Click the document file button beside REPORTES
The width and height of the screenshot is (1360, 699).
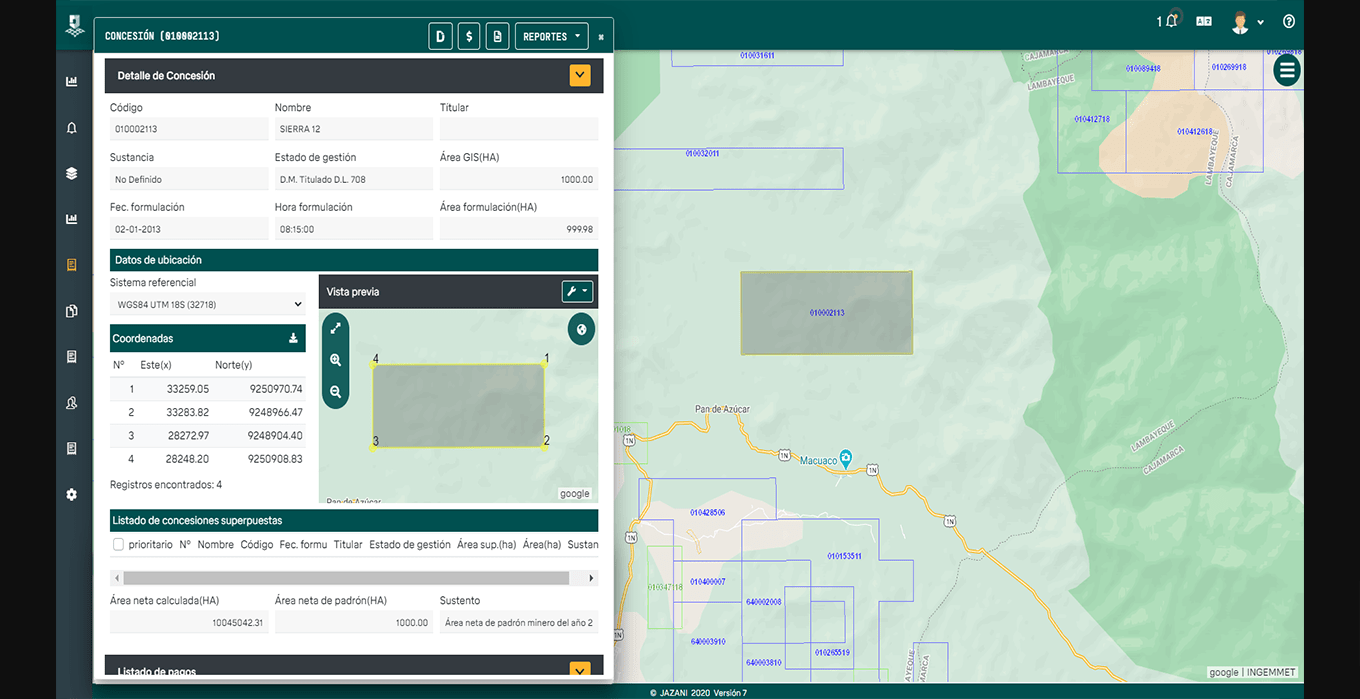click(497, 37)
